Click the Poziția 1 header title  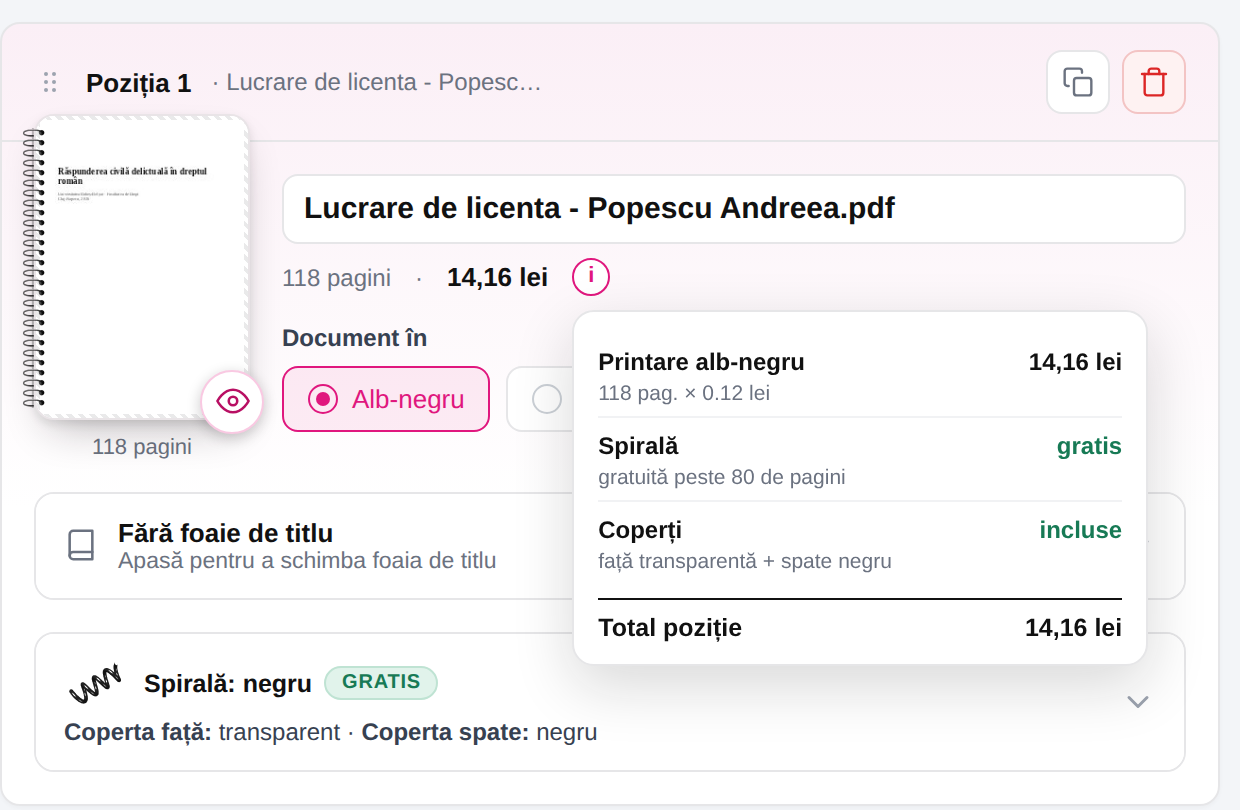click(x=138, y=83)
